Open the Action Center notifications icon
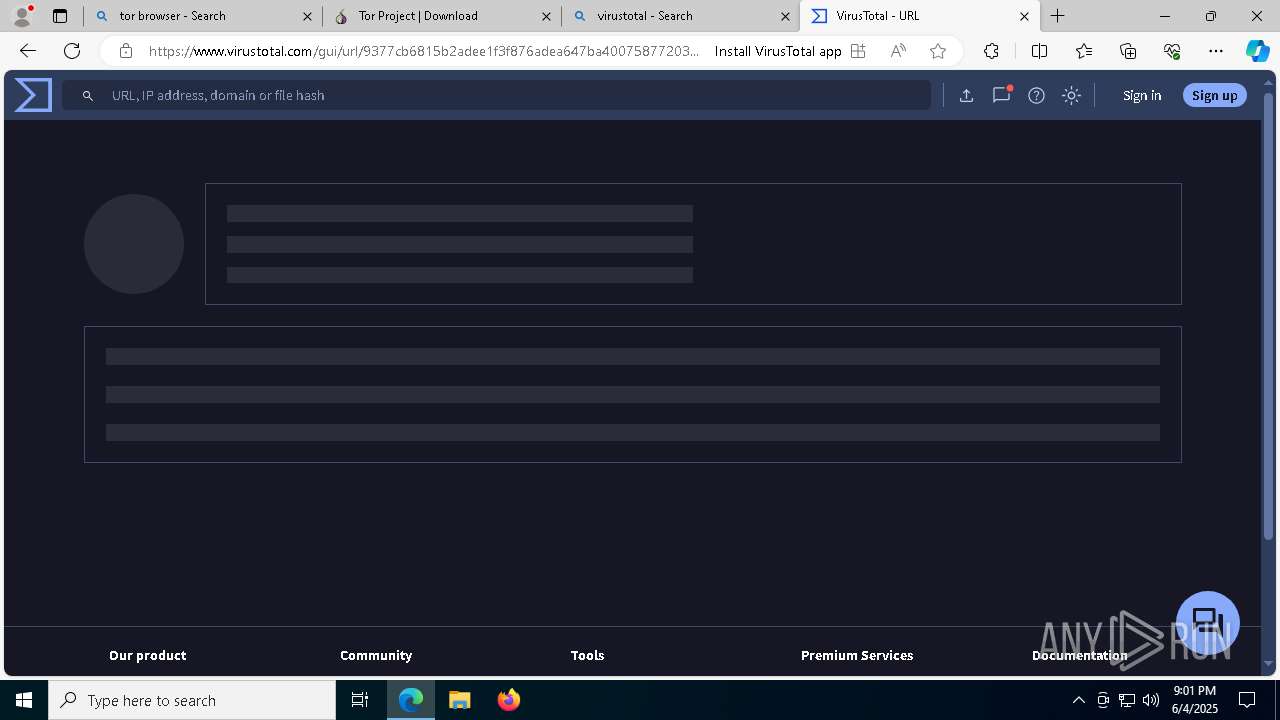The height and width of the screenshot is (720, 1280). 1247,700
